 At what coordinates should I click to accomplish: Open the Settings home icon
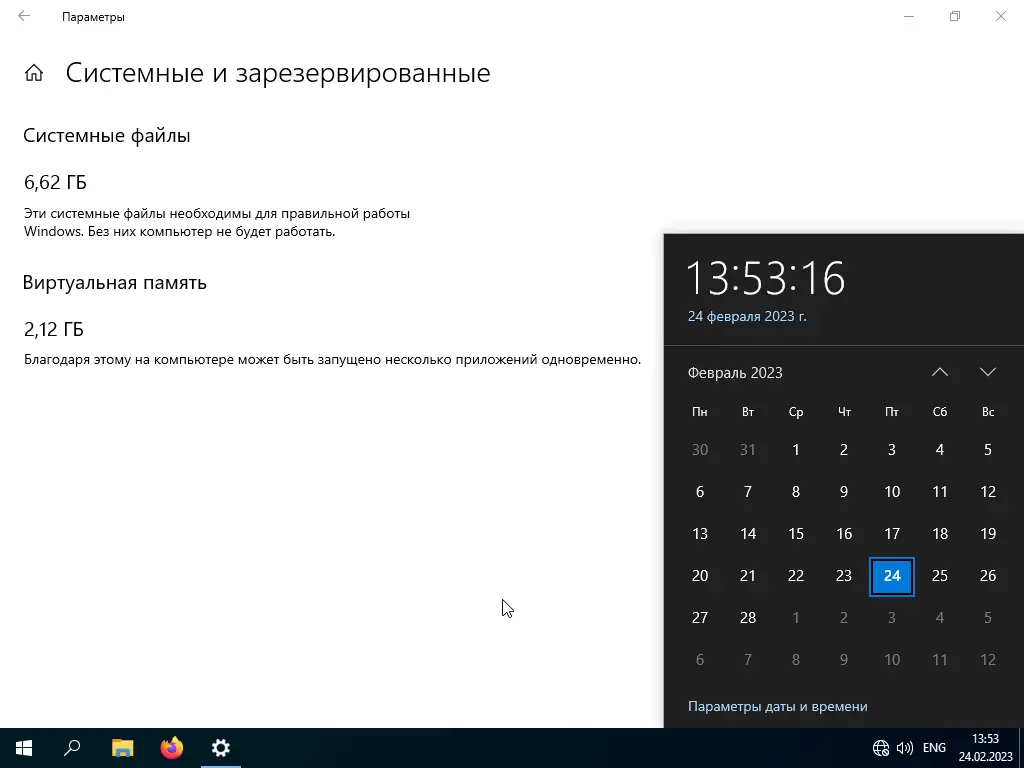(34, 72)
